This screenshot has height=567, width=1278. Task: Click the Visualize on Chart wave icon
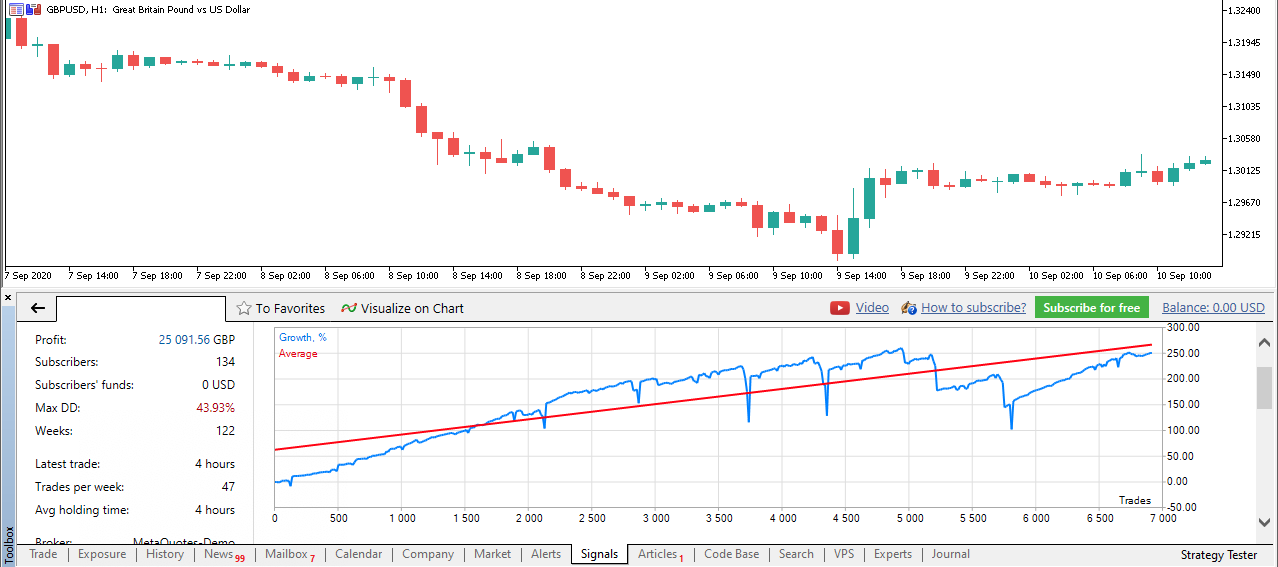coord(349,308)
